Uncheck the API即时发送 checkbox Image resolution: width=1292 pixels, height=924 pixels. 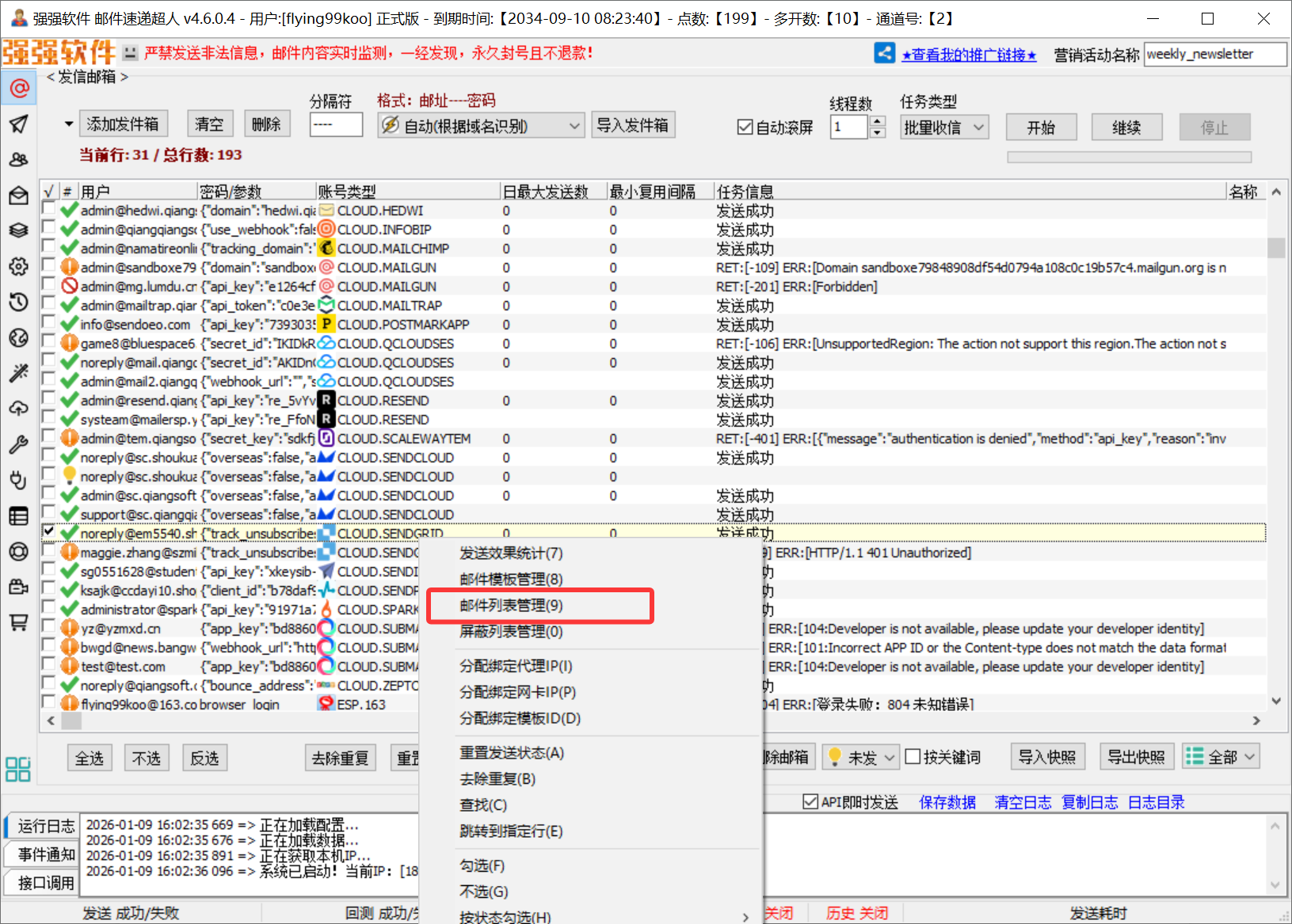[810, 802]
